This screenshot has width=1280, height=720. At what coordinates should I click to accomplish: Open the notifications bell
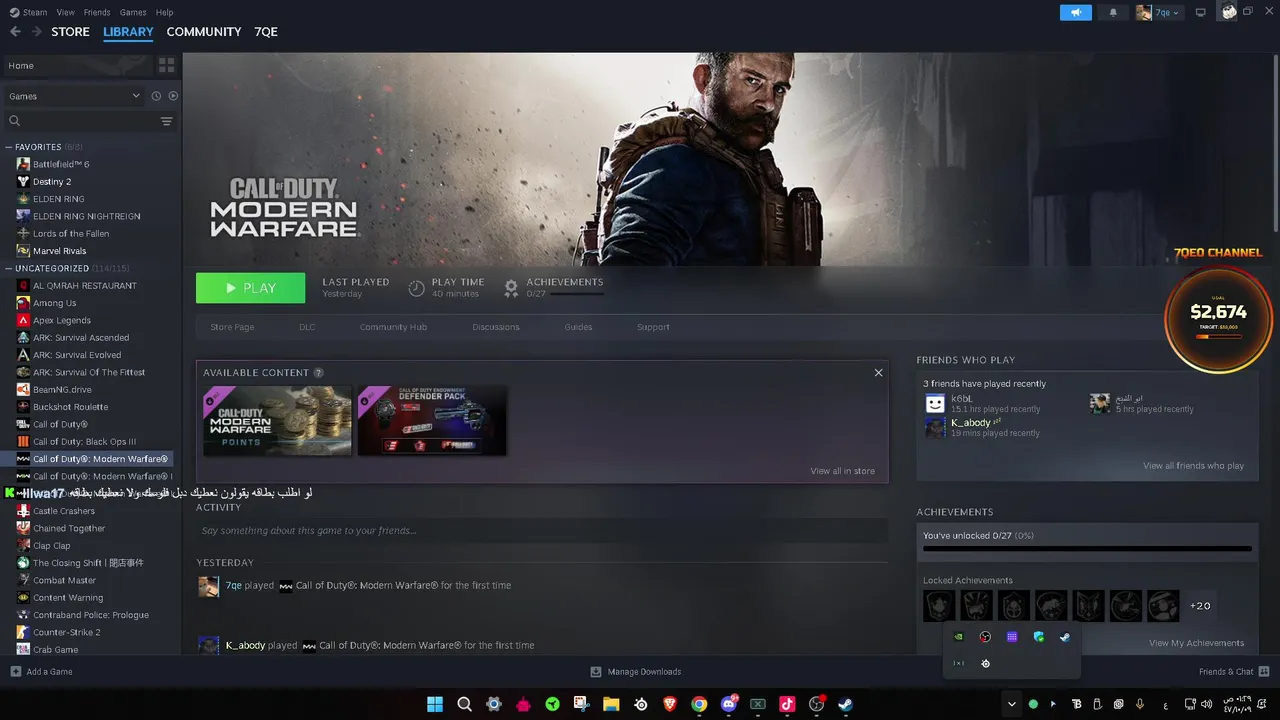(x=1113, y=12)
